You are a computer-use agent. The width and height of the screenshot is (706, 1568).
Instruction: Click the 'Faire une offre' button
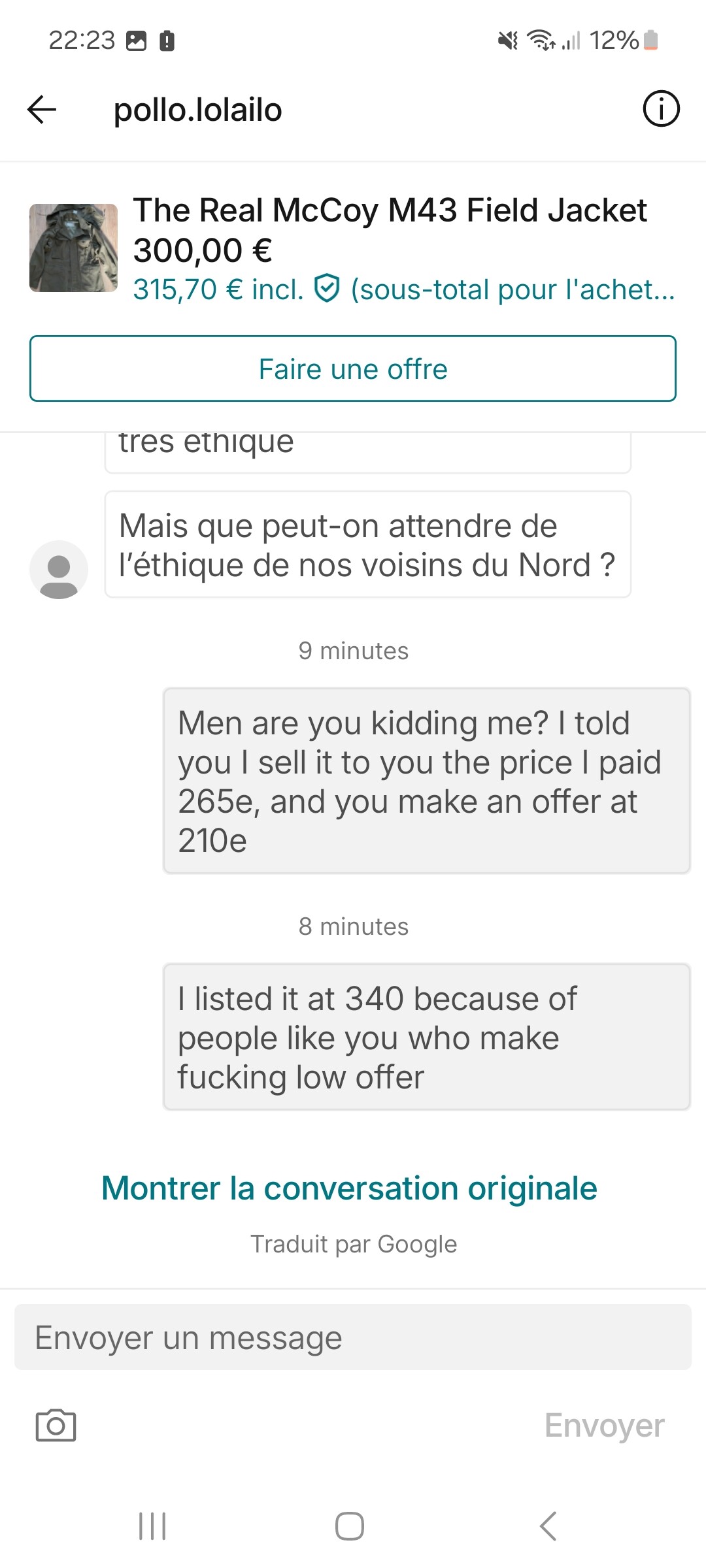click(x=353, y=368)
